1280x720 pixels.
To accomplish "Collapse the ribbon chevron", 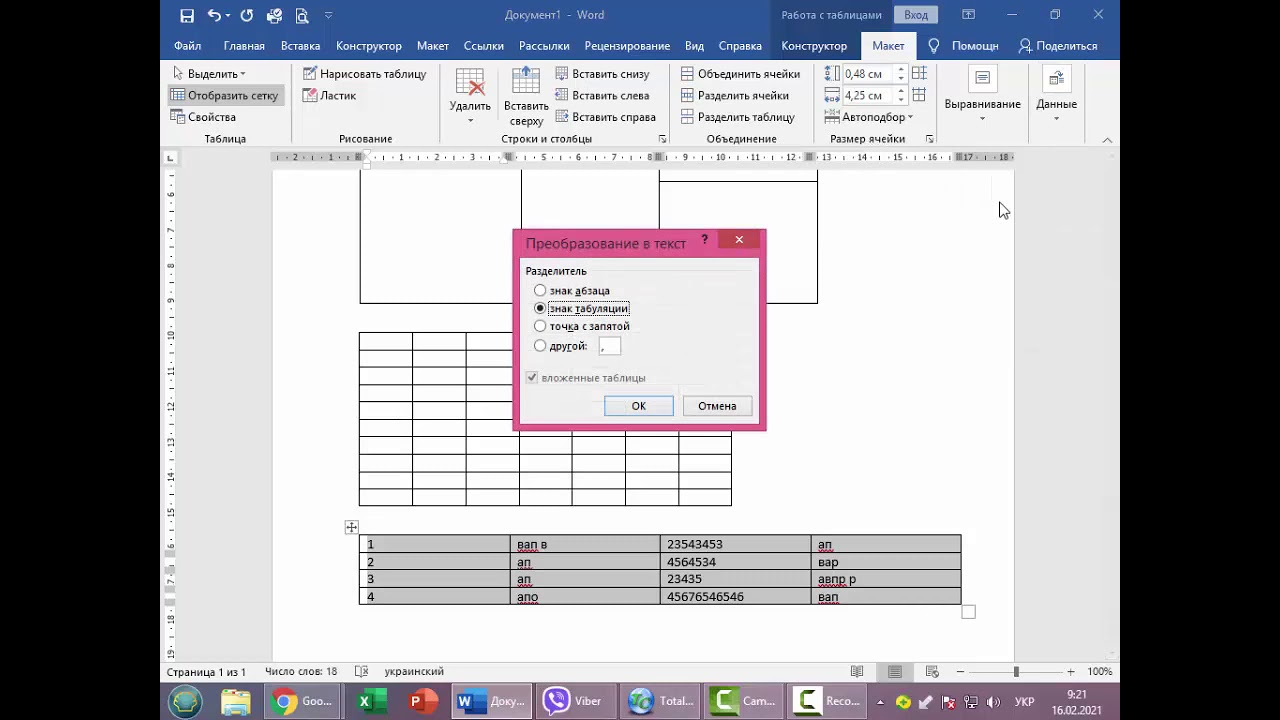I will (1107, 140).
